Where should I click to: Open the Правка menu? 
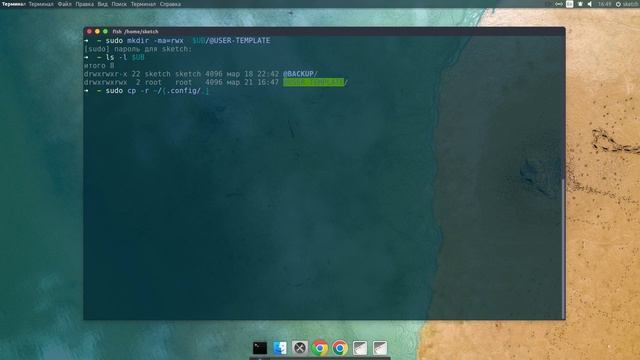pyautogui.click(x=84, y=4)
